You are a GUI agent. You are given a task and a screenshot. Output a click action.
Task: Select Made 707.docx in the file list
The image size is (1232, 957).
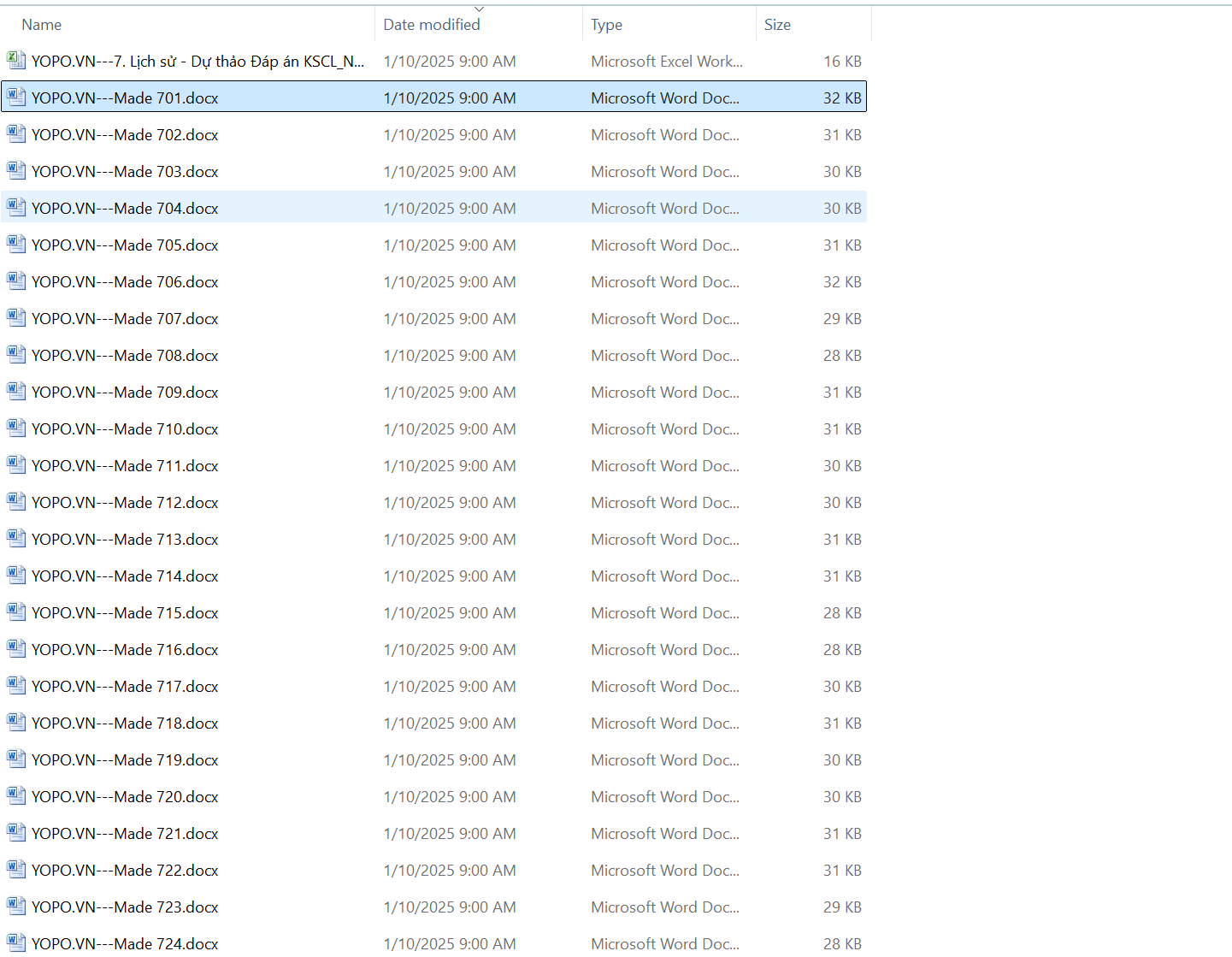point(125,319)
